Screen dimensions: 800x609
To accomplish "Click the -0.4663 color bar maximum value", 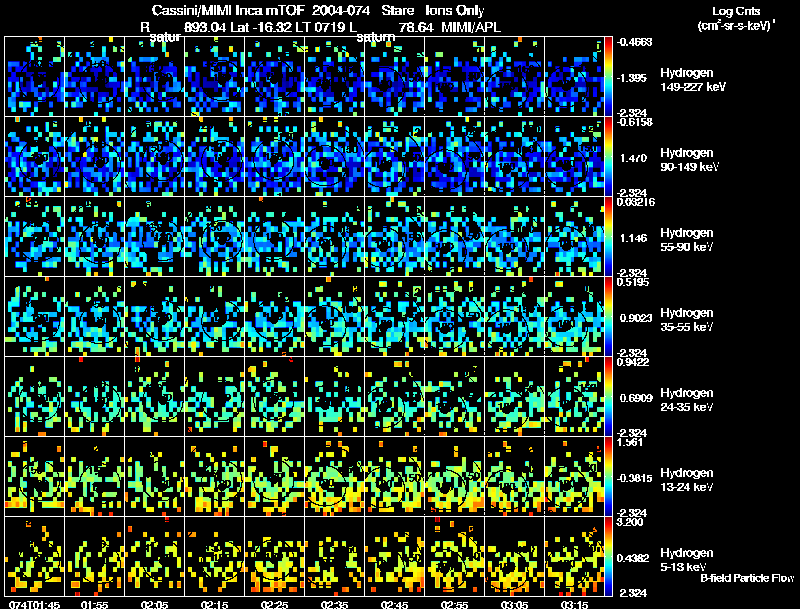I will point(634,42).
